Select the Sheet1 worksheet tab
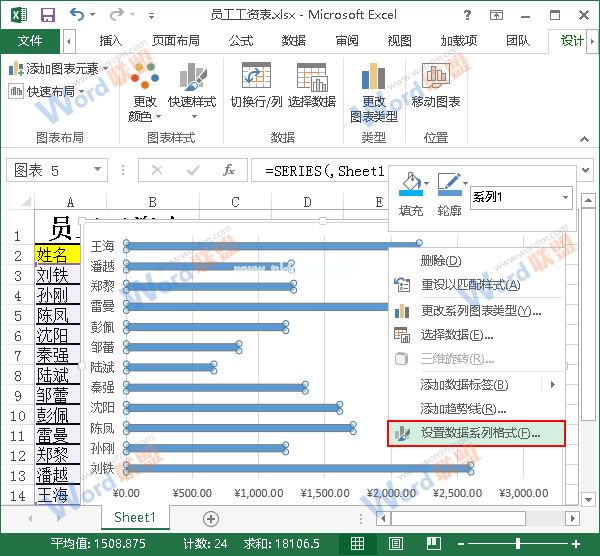 tap(134, 518)
